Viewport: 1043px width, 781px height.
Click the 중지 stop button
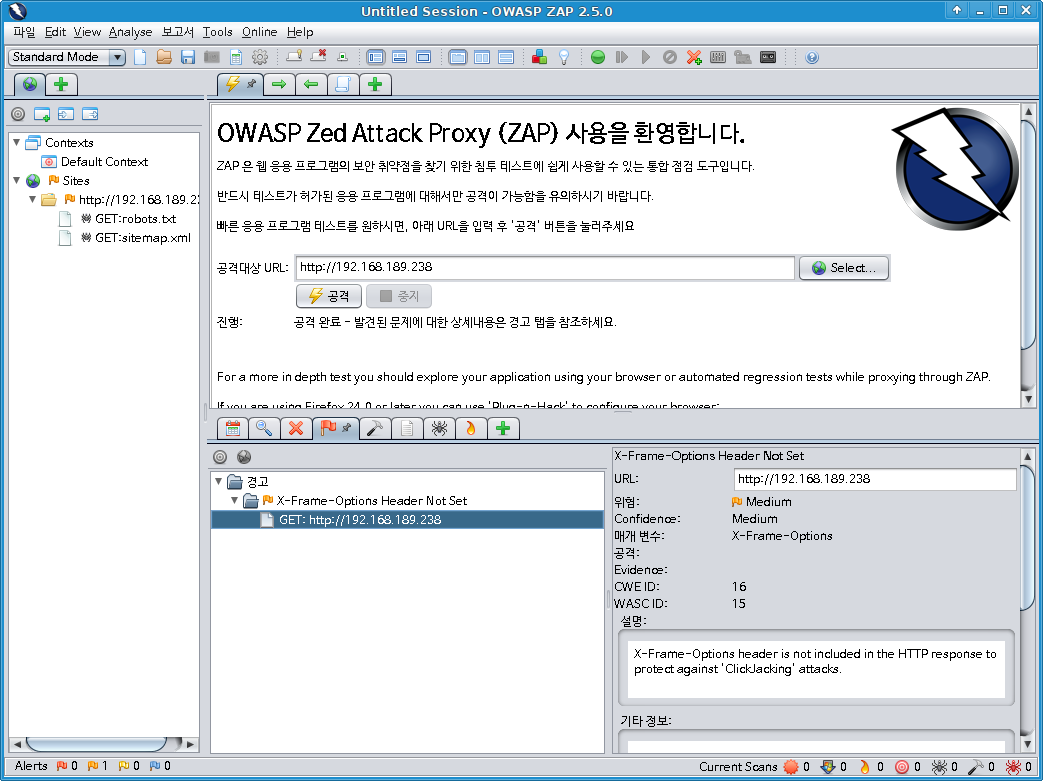(x=399, y=296)
